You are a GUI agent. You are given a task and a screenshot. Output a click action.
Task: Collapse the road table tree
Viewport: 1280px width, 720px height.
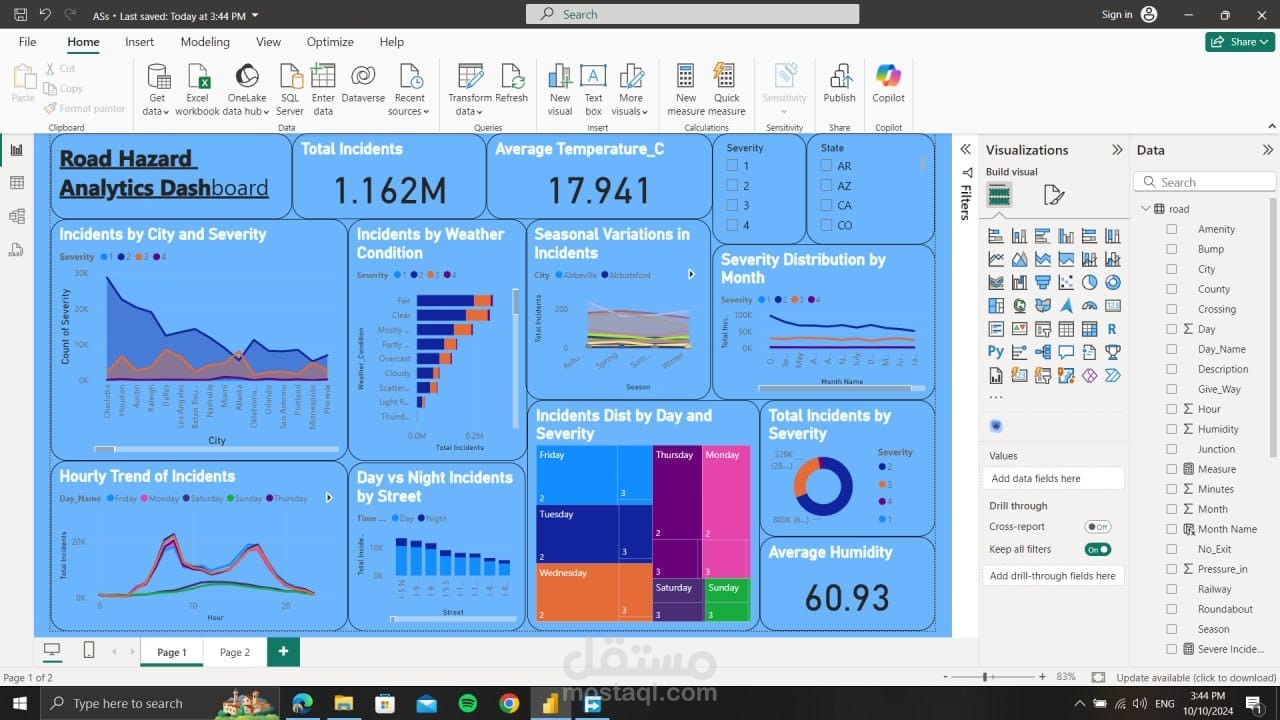[1145, 209]
